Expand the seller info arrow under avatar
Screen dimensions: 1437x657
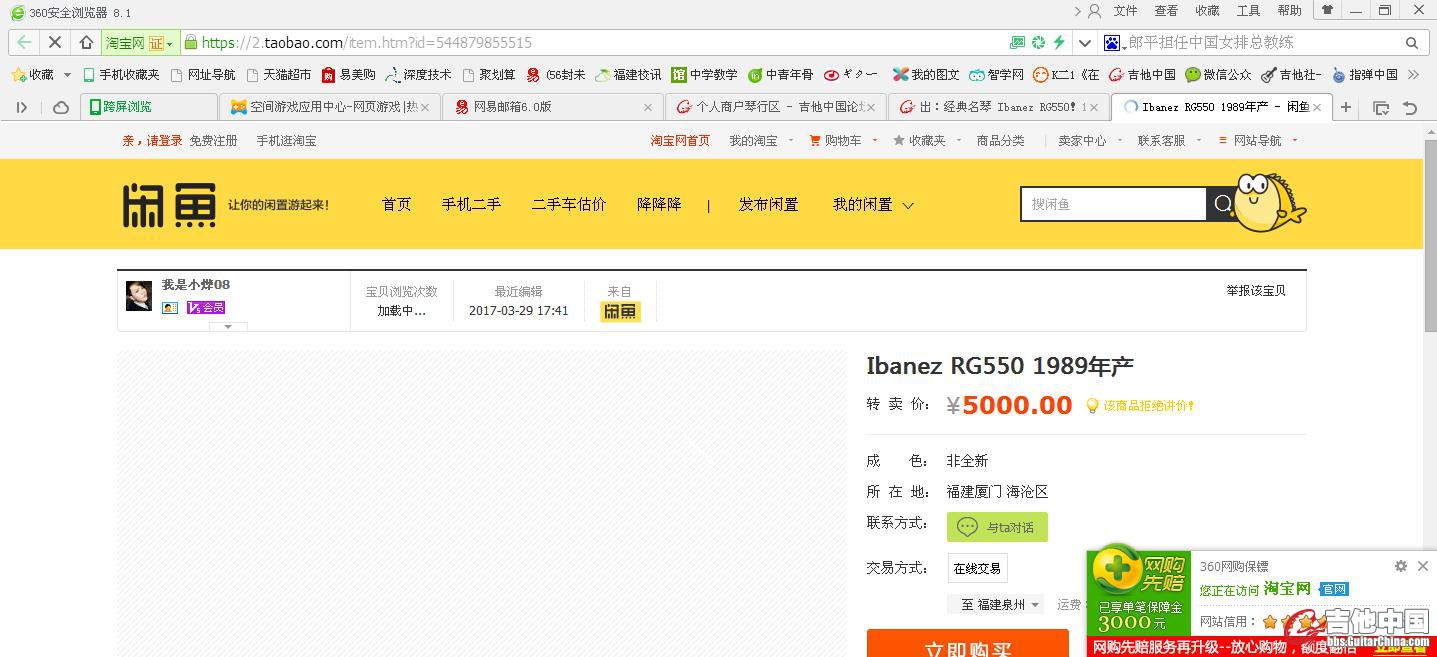[x=228, y=326]
